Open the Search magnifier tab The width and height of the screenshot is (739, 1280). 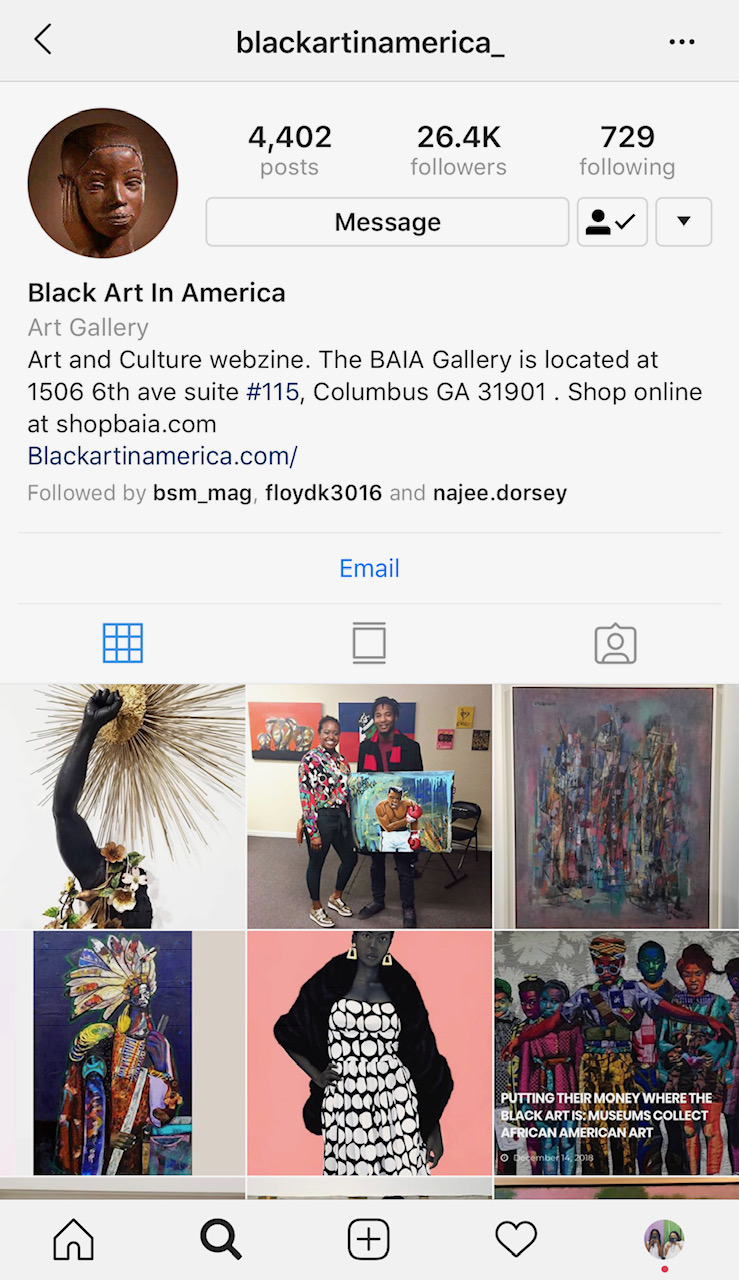point(221,1240)
